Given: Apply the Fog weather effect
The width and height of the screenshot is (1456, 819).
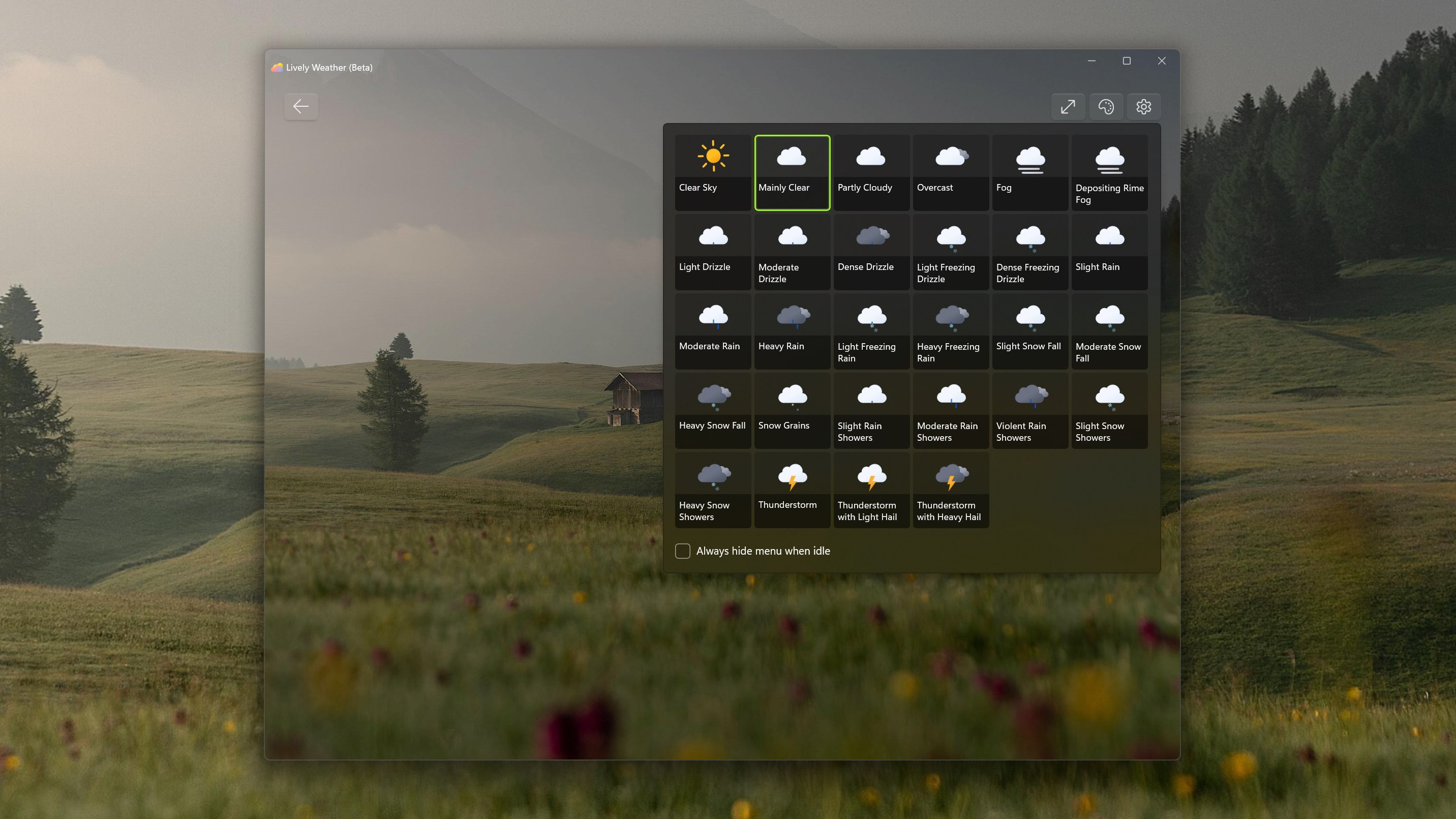Looking at the screenshot, I should point(1029,172).
